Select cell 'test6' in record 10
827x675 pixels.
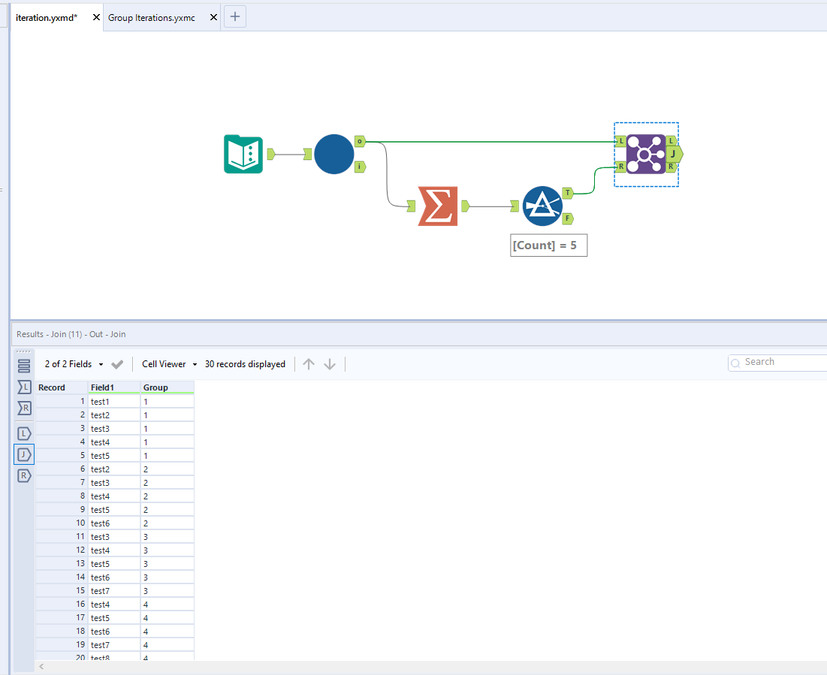114,523
